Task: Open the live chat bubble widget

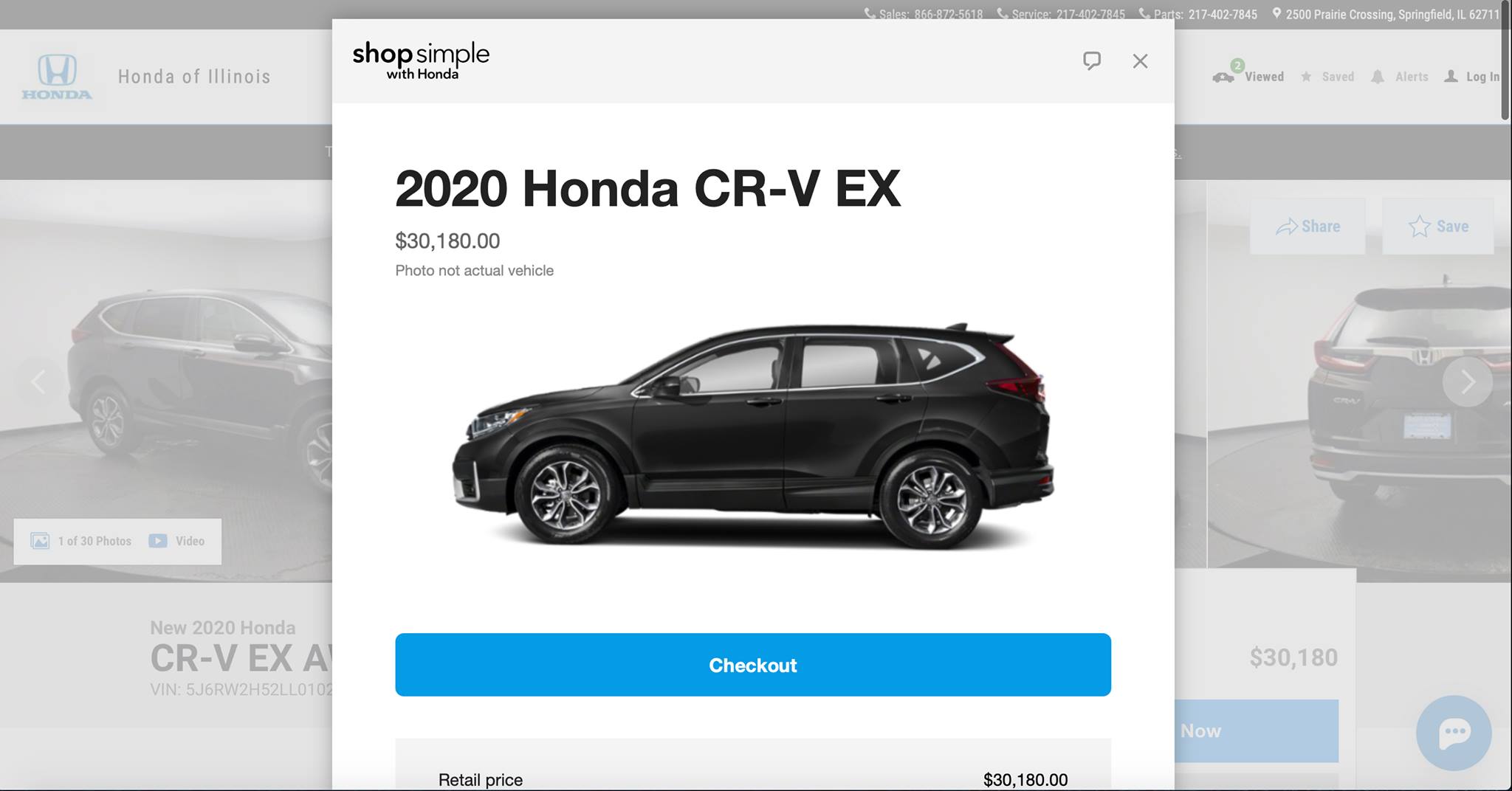Action: [x=1454, y=733]
